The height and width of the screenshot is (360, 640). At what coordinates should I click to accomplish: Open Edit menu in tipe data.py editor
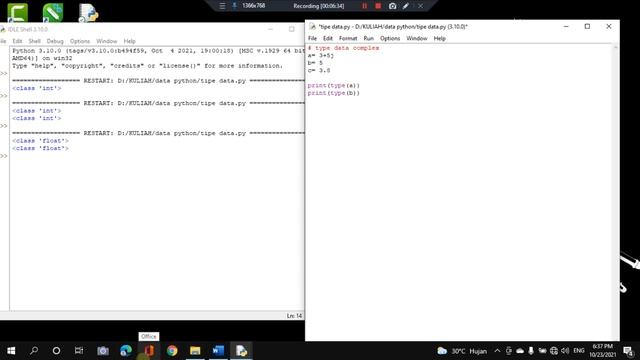pos(328,38)
